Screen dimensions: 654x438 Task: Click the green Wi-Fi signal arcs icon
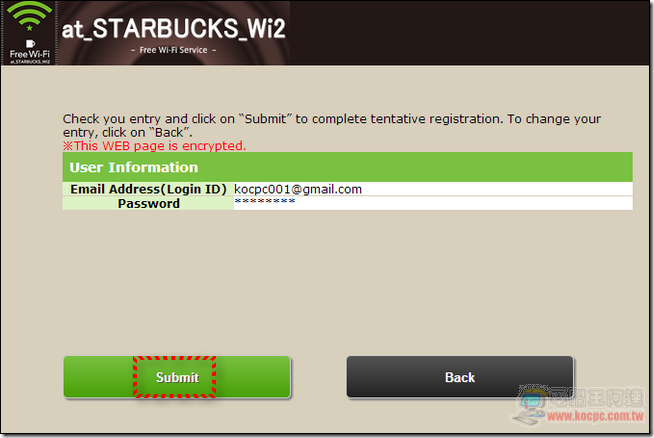(x=29, y=13)
